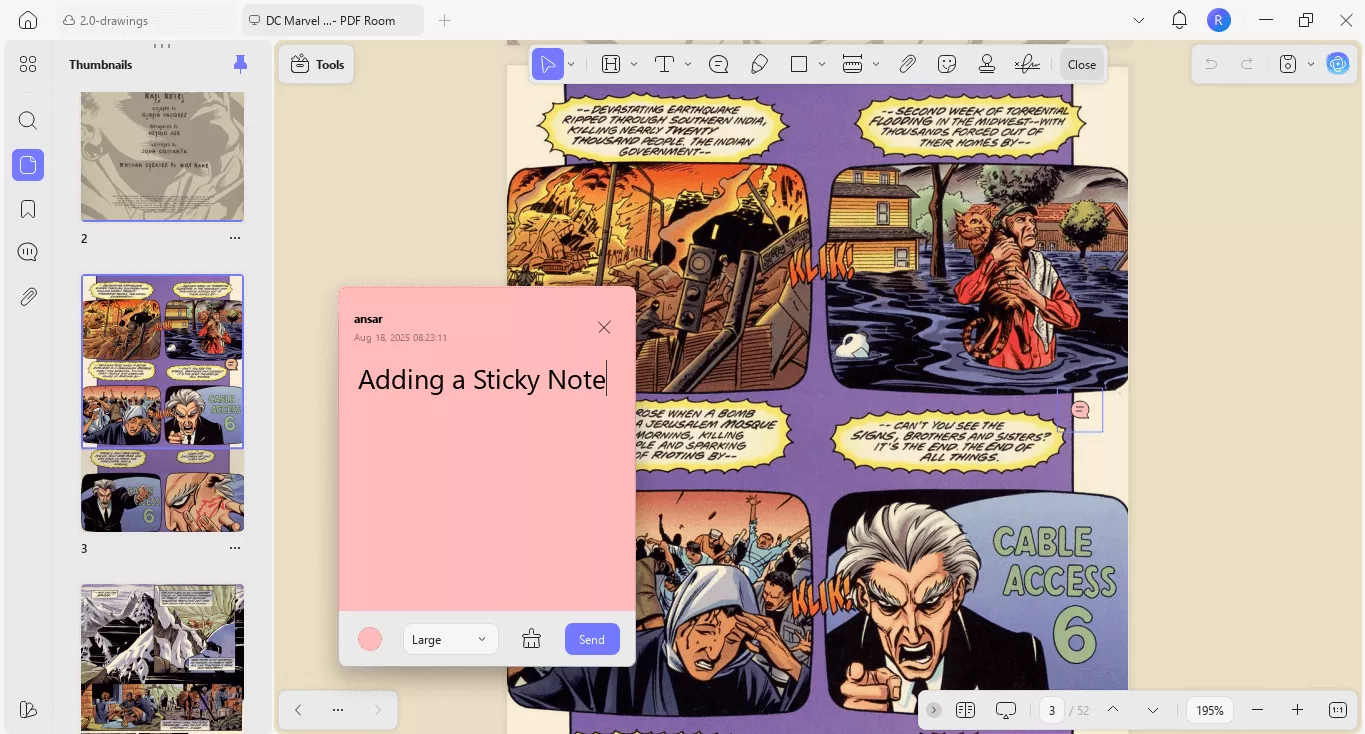Open the dashboard grid icon in sidebar
The width and height of the screenshot is (1365, 734).
[28, 64]
